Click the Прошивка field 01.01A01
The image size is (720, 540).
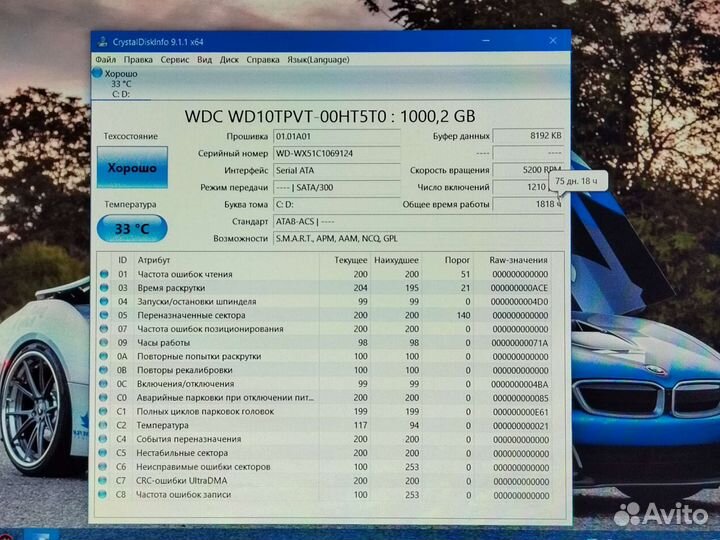pyautogui.click(x=337, y=136)
